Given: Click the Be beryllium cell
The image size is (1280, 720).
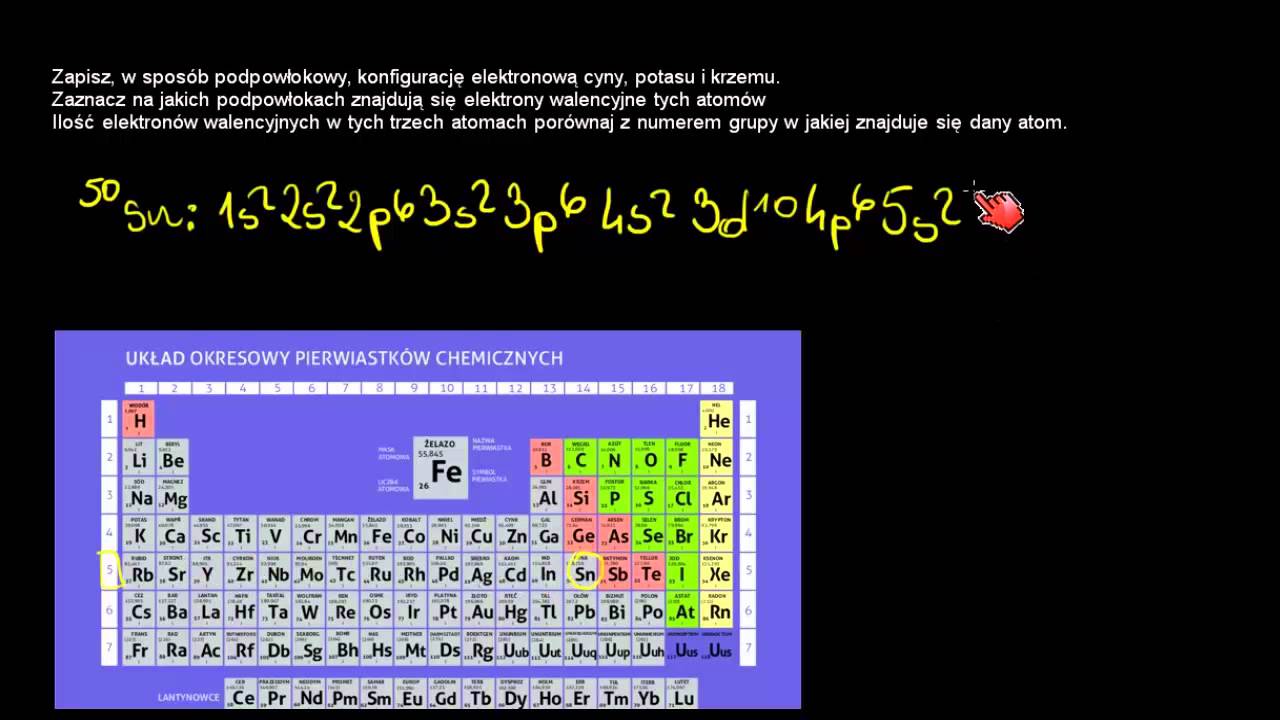Looking at the screenshot, I should [173, 457].
